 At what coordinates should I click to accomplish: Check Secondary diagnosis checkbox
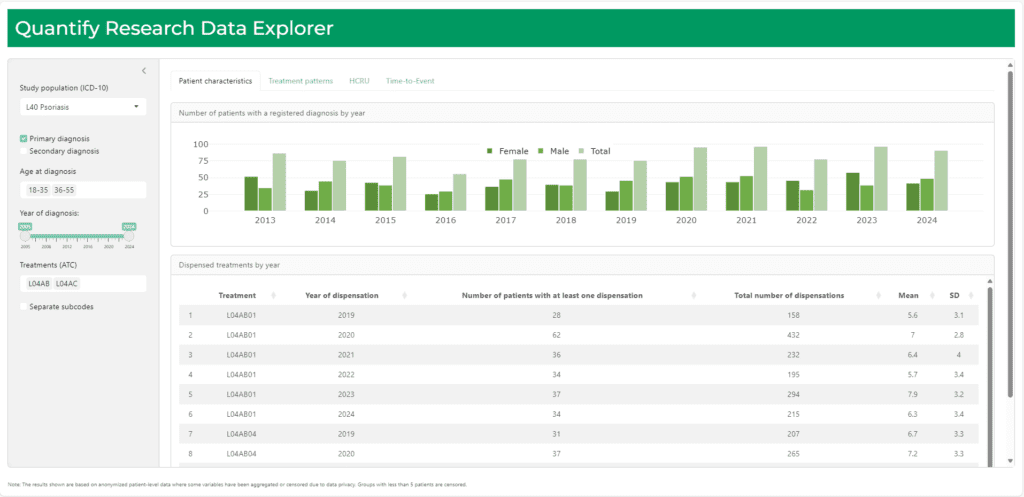24,151
